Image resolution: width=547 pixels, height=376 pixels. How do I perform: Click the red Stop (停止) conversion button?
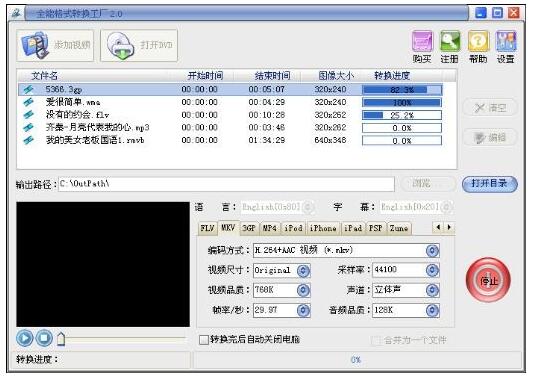coord(488,280)
